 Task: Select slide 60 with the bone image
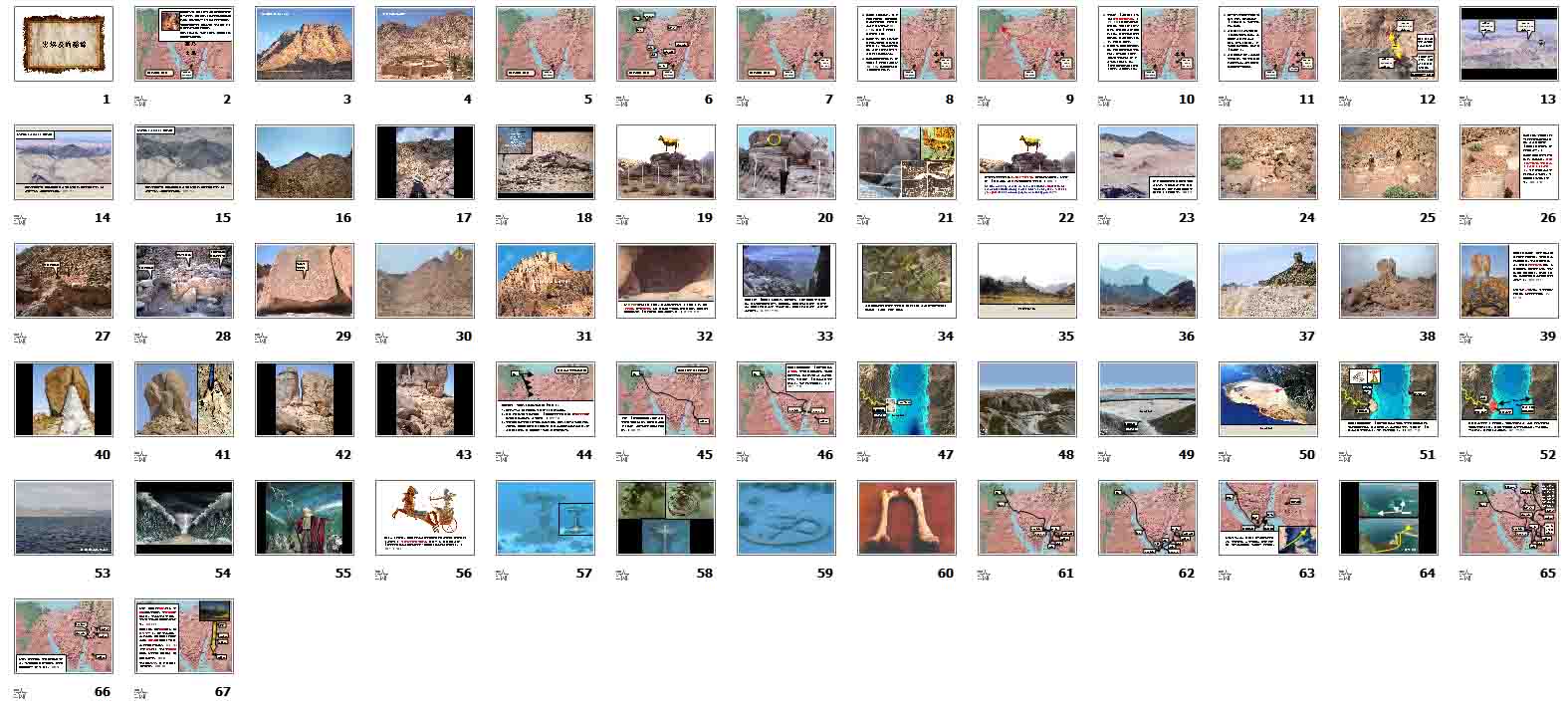(907, 518)
